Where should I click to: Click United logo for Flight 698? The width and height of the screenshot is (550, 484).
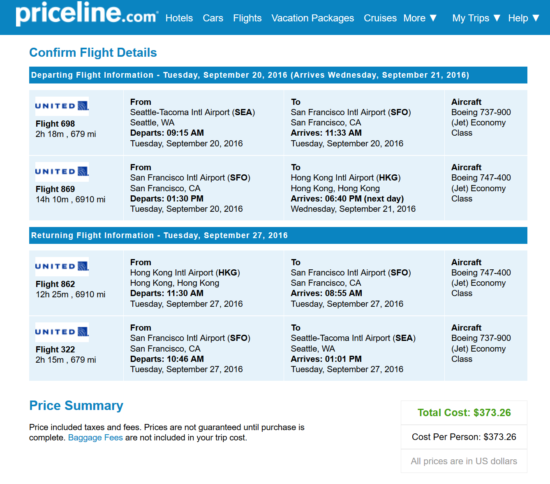point(62,106)
